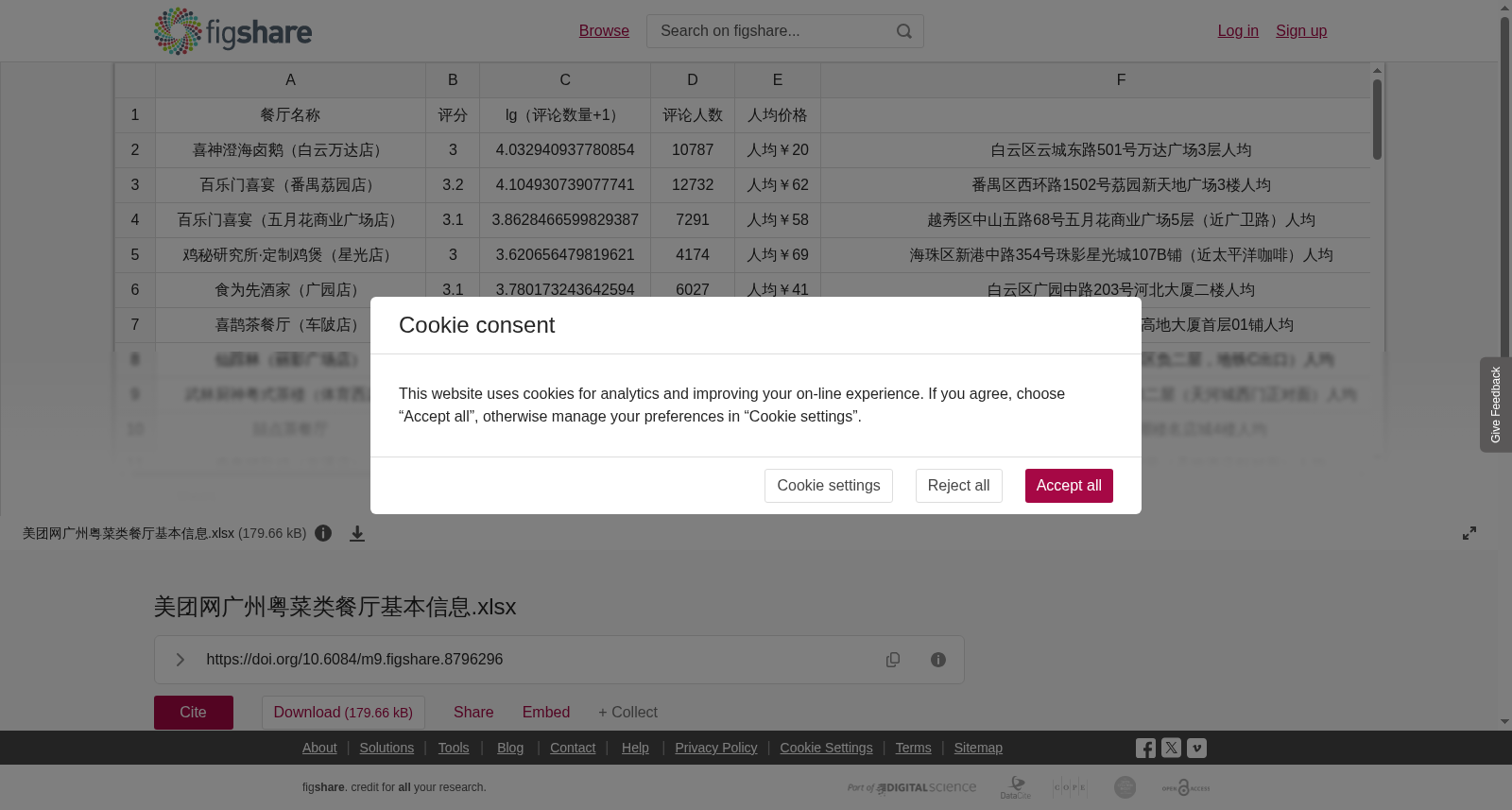Click the Sign up link
The height and width of the screenshot is (810, 1512).
tap(1301, 31)
